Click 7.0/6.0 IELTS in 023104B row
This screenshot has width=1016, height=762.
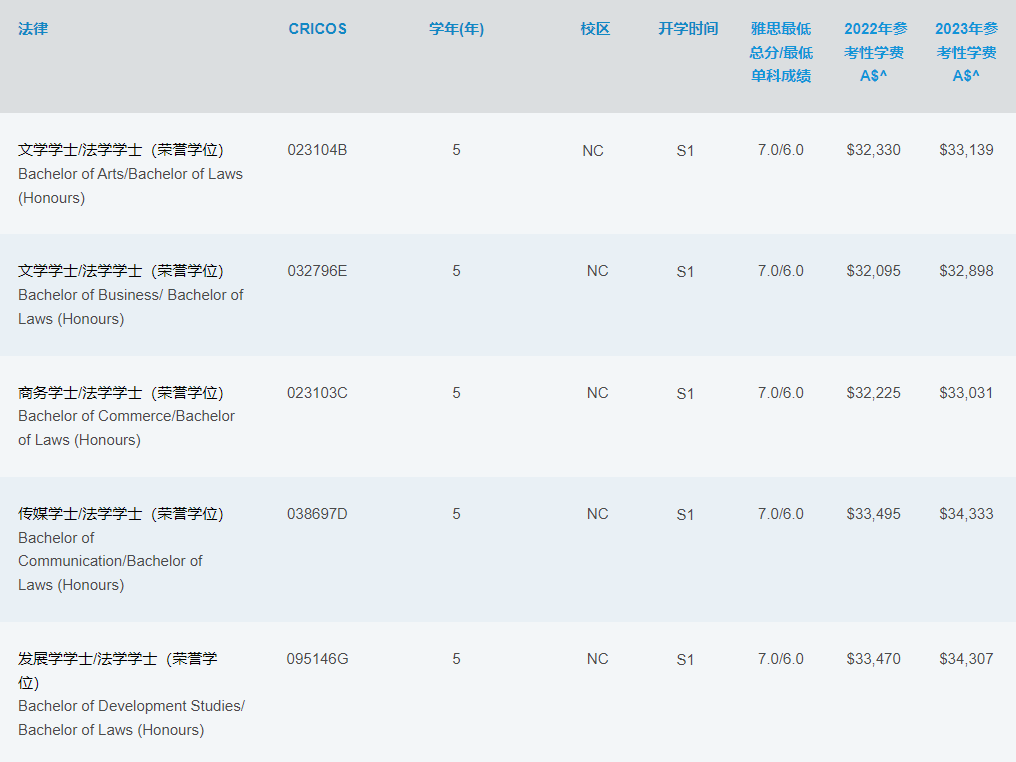tap(781, 150)
